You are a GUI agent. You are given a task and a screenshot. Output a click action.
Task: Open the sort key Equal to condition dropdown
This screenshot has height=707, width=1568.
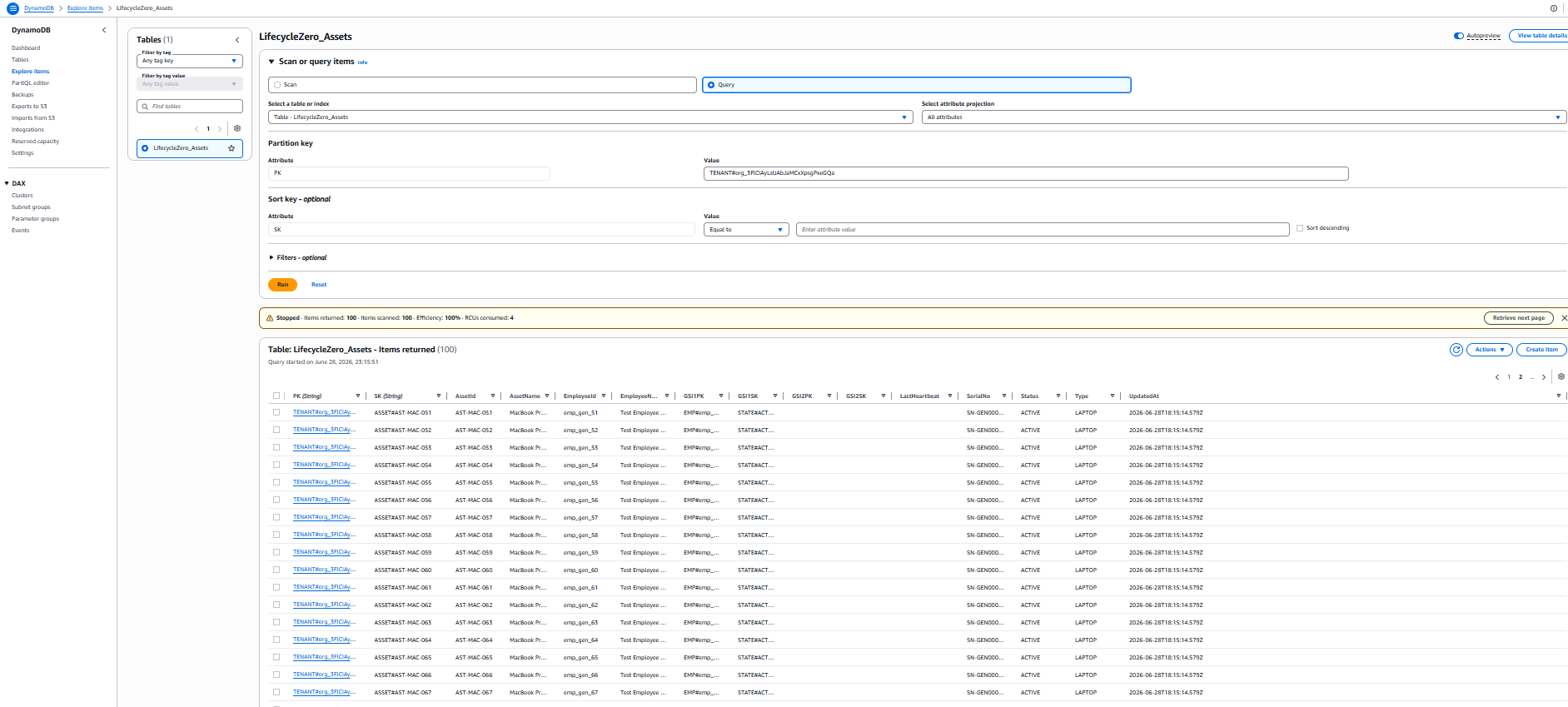746,230
